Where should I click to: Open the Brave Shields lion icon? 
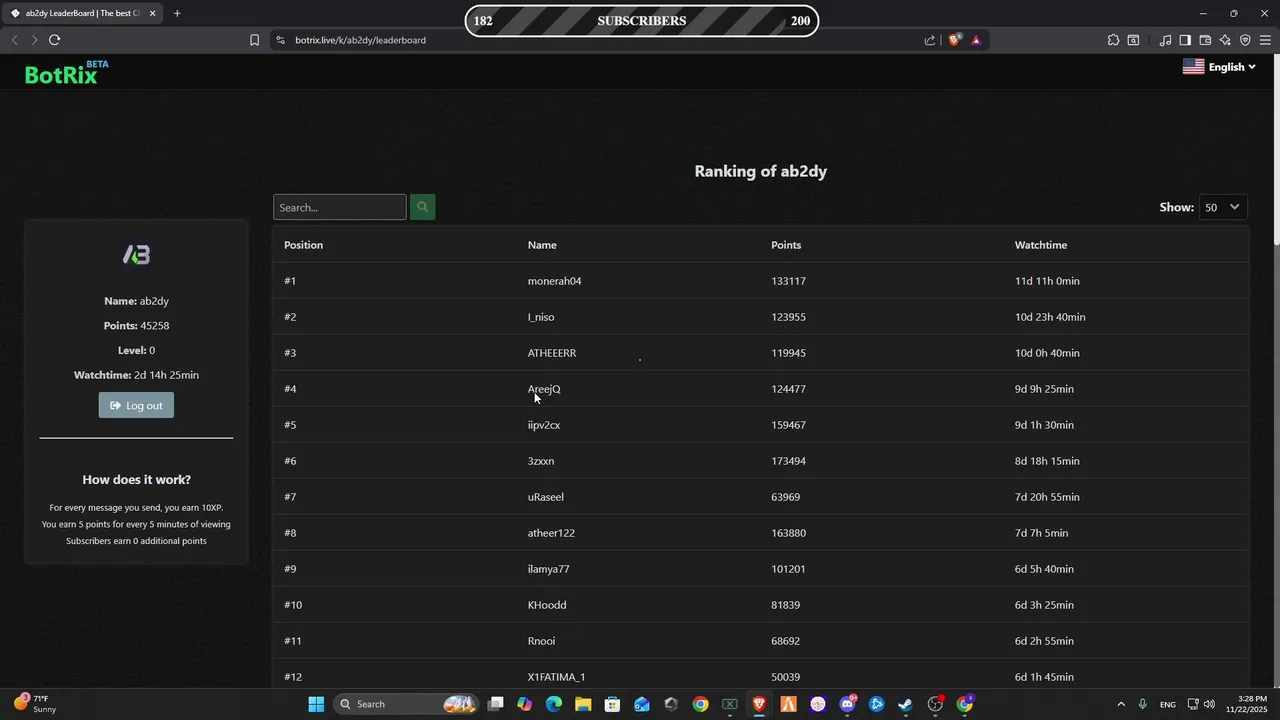point(955,40)
